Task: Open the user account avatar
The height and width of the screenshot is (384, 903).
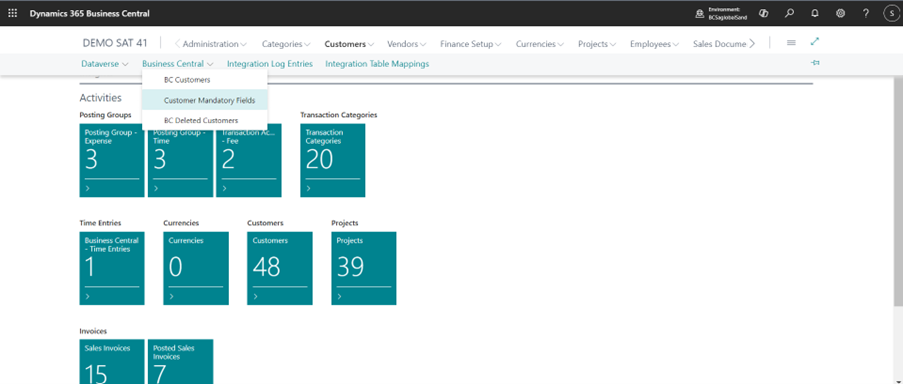Action: coord(891,13)
